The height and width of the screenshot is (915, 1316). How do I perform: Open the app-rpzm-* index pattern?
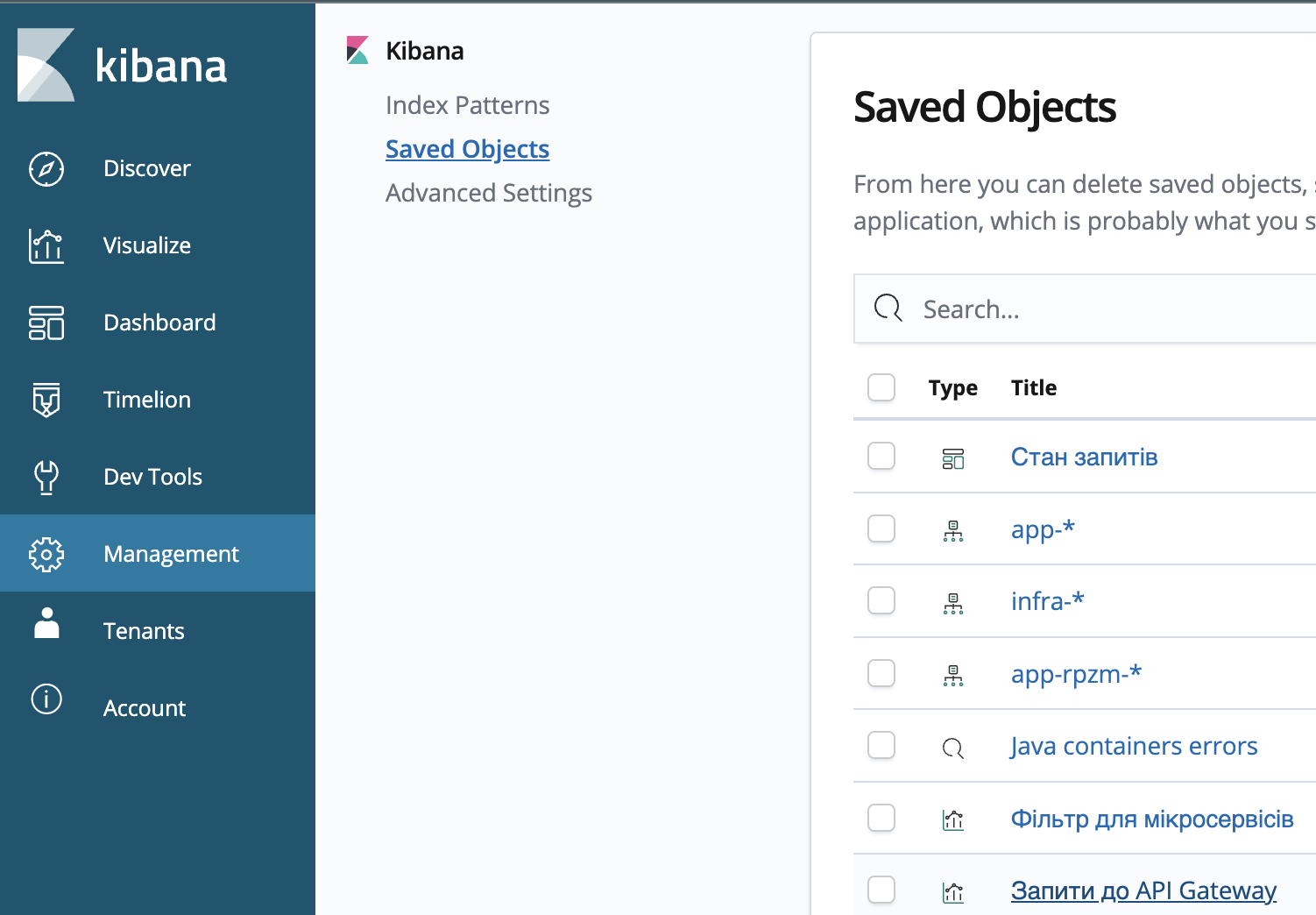tap(1076, 674)
